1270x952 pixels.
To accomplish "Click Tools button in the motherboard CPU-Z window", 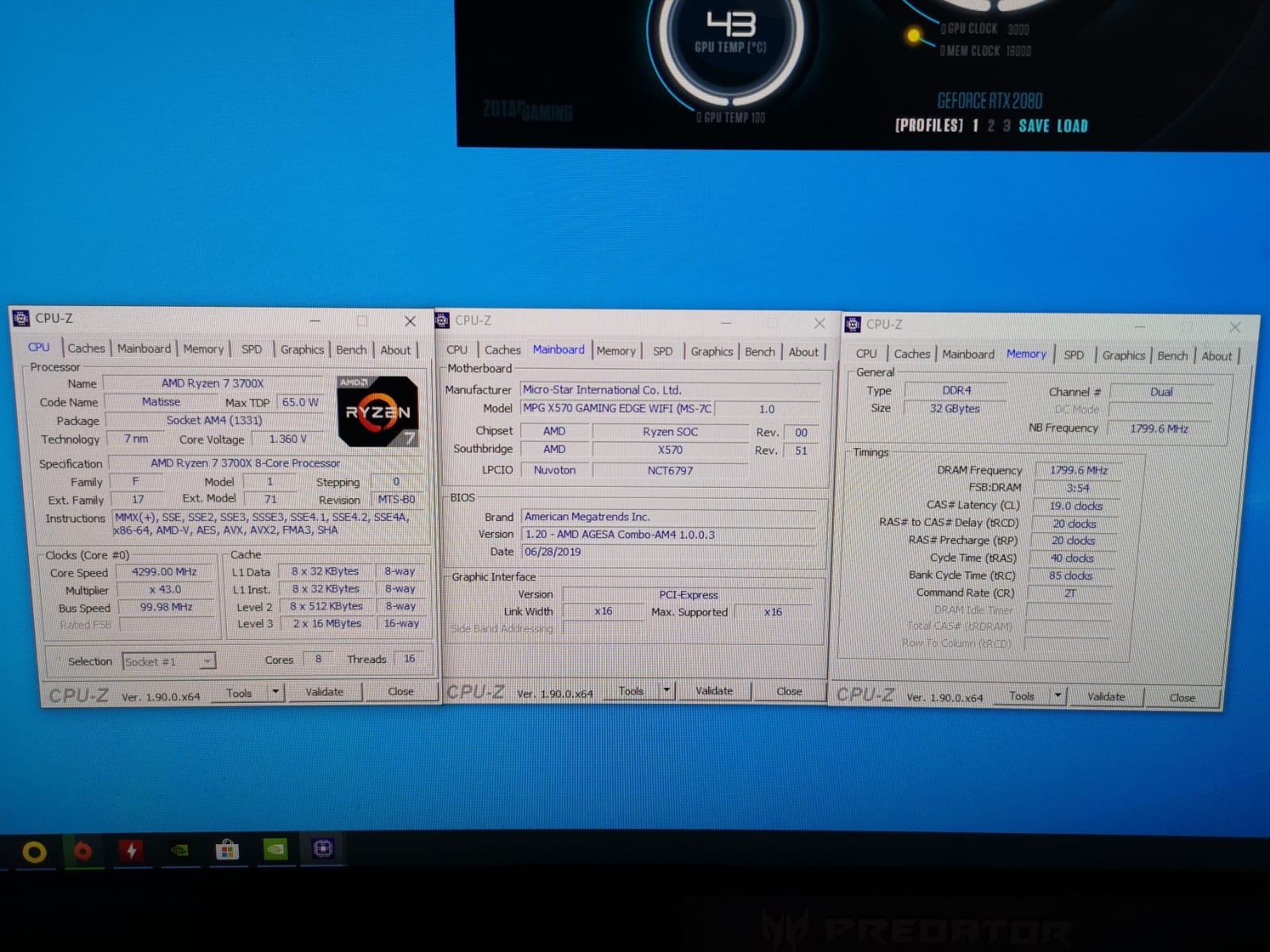I will pos(631,691).
